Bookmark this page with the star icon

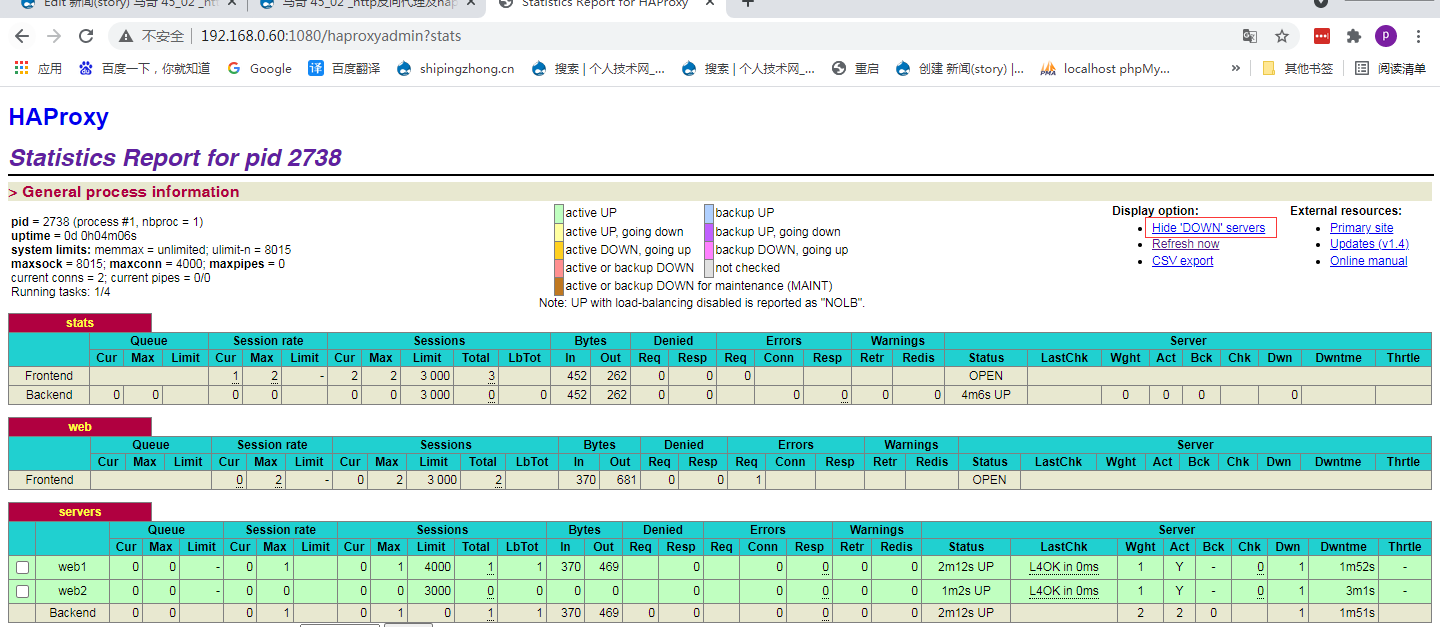[x=1282, y=36]
